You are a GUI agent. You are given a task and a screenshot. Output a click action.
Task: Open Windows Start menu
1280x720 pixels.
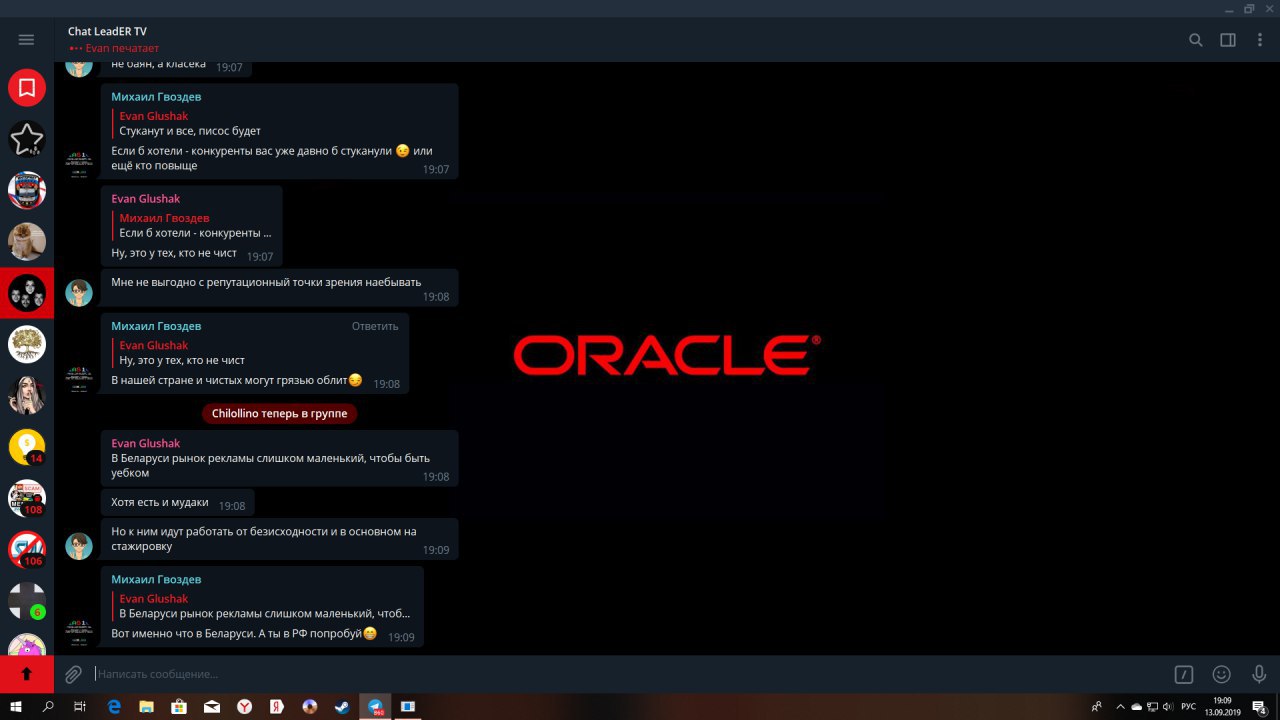17,706
